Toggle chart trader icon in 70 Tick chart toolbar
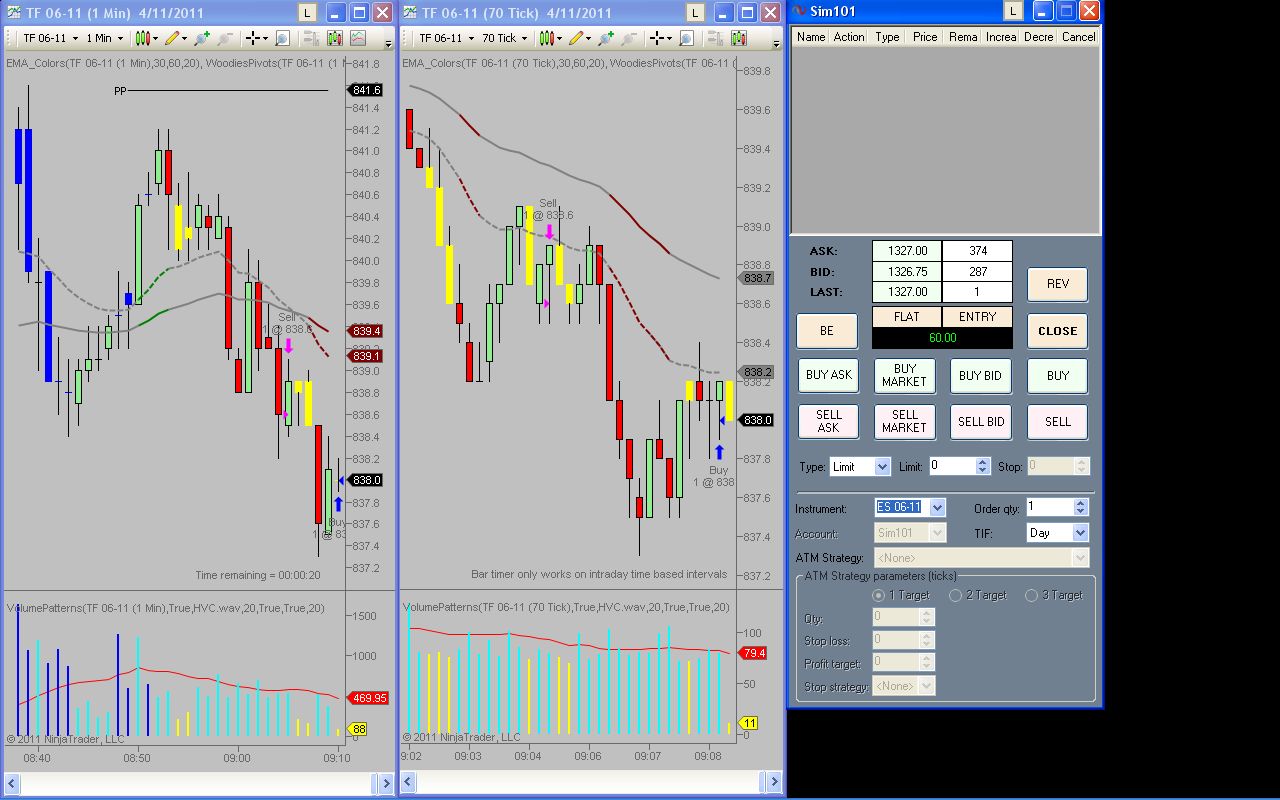Screen dimensions: 1280x800 (714, 38)
